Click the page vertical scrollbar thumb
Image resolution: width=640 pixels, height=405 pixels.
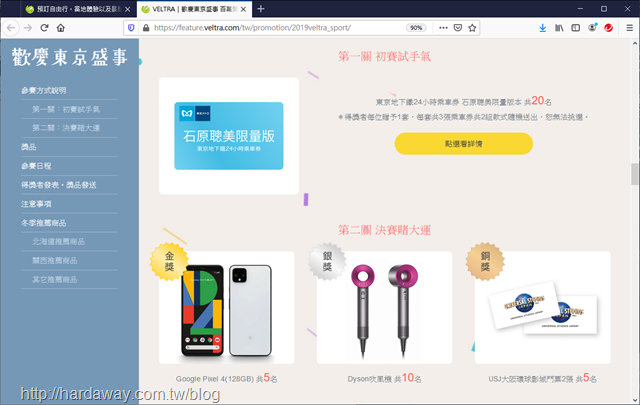click(635, 174)
